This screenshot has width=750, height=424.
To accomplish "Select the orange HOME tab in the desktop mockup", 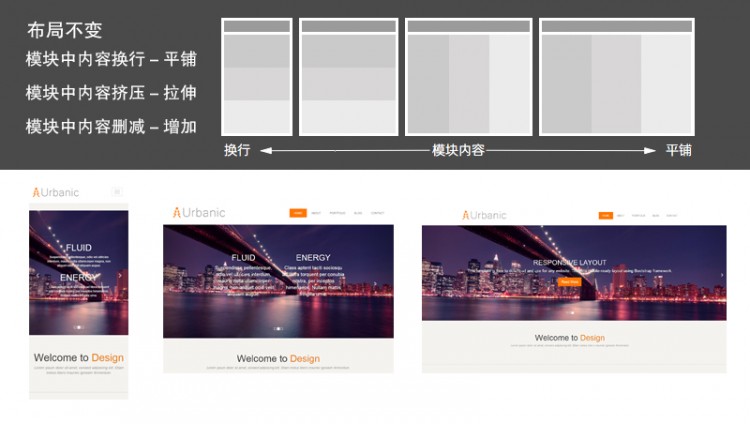I will pyautogui.click(x=606, y=215).
